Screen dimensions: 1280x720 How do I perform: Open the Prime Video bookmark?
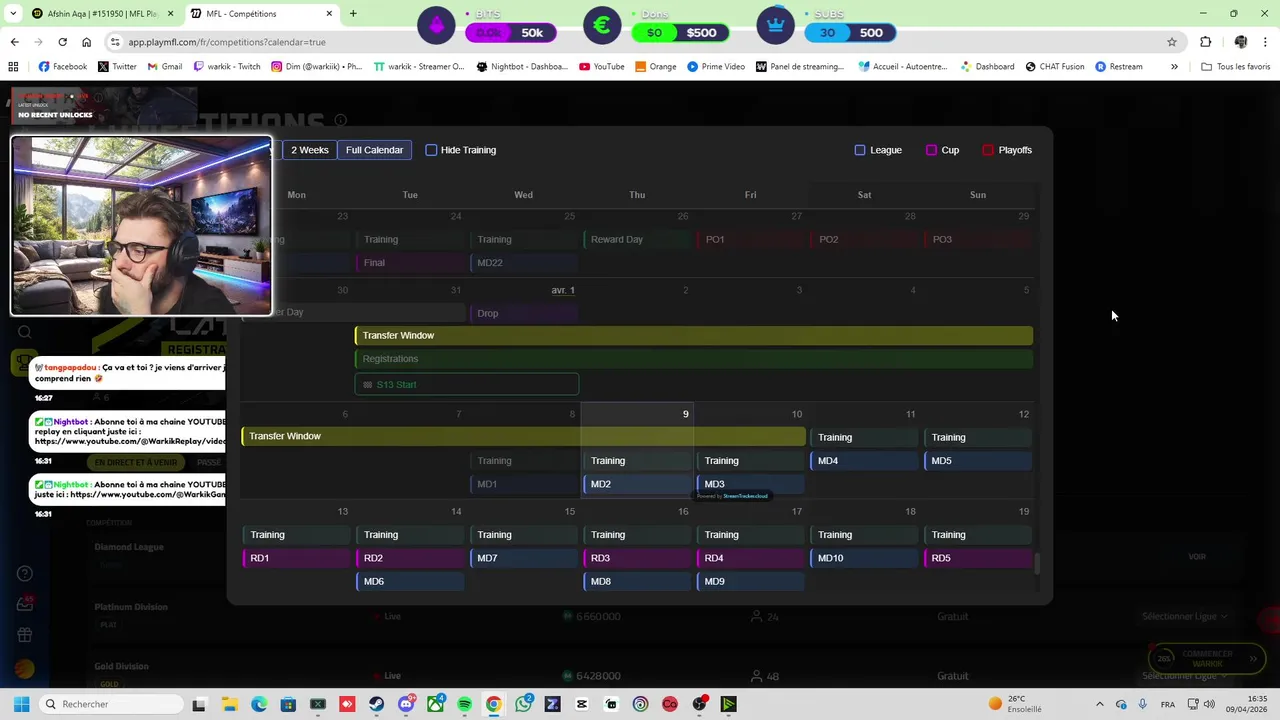click(716, 67)
